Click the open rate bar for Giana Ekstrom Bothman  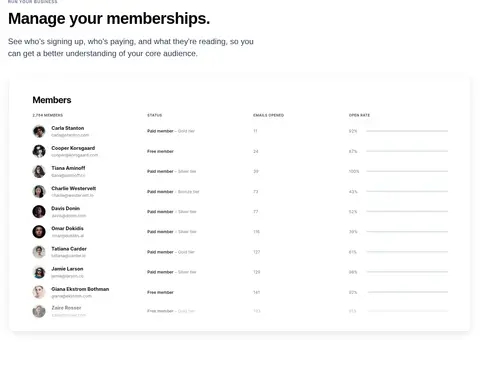407,292
